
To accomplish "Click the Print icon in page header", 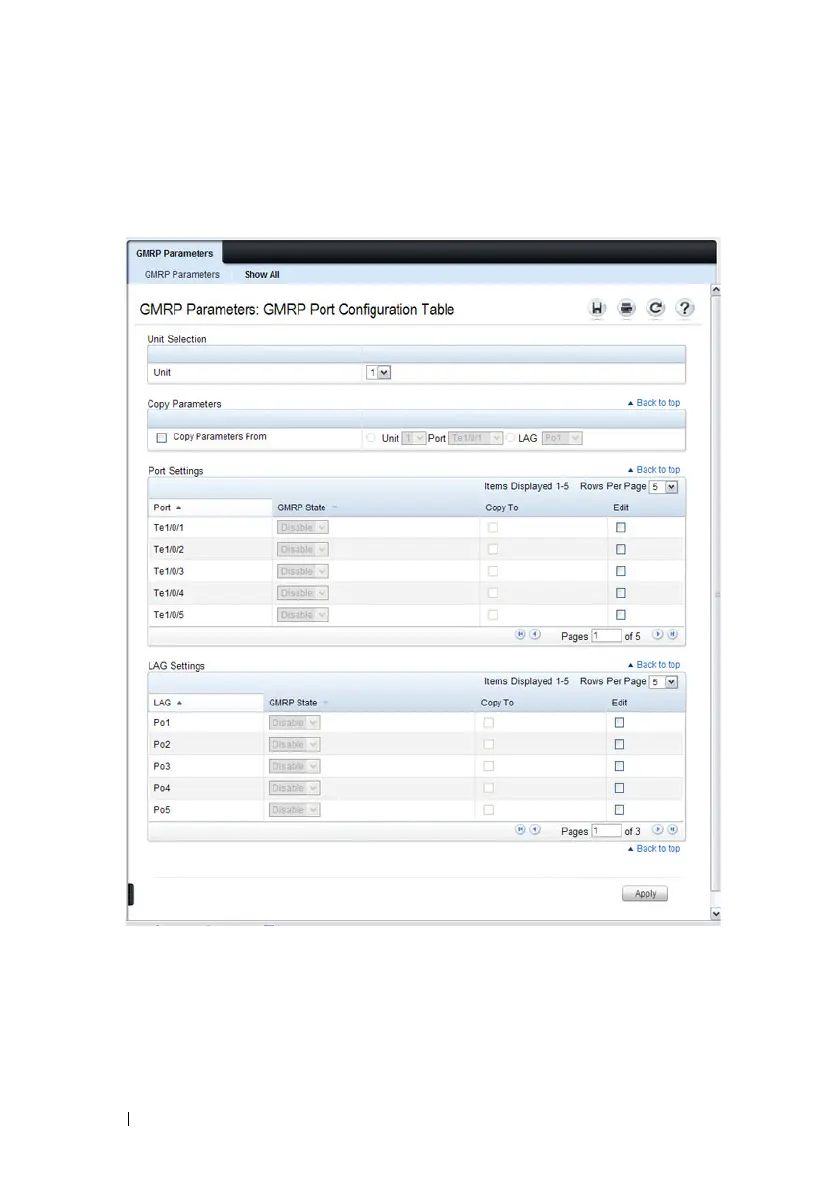I will [x=626, y=309].
